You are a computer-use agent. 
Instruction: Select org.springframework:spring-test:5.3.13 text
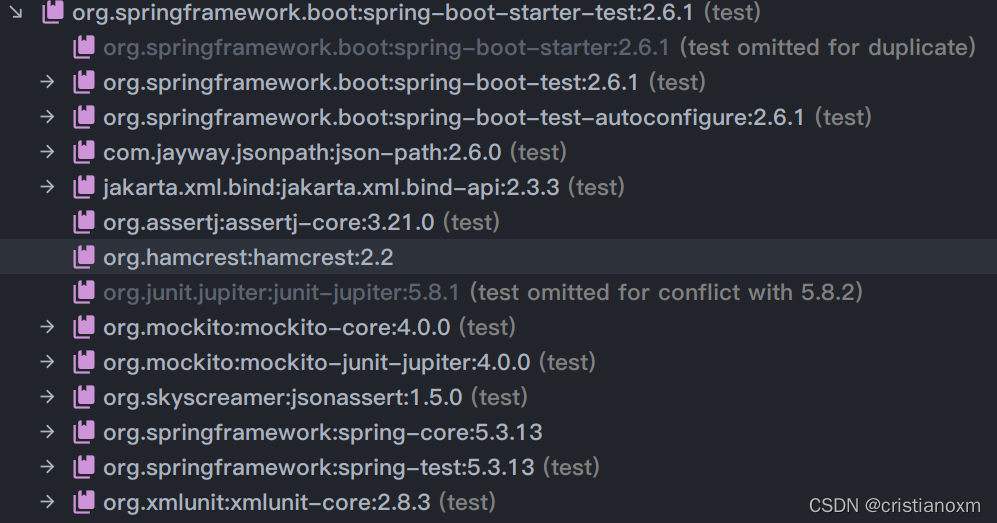(319, 466)
